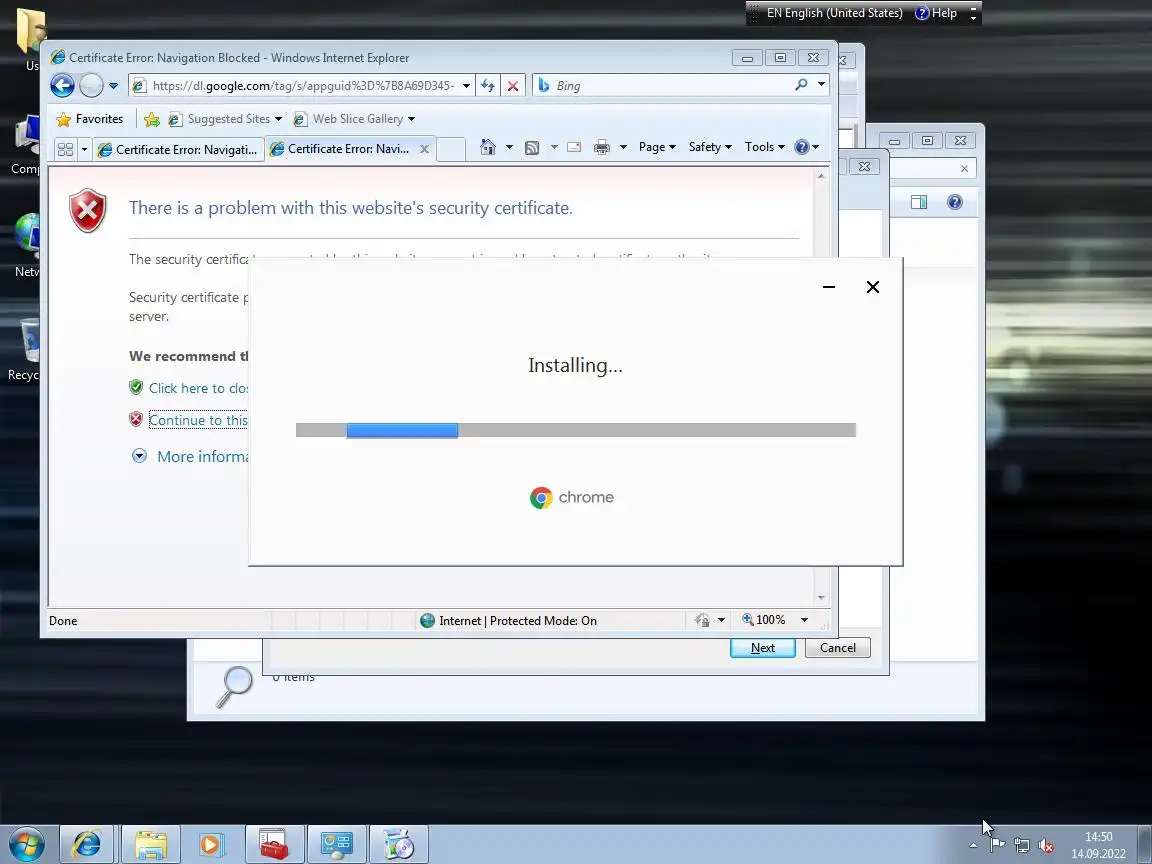
Task: Open Windows Media Player taskbar icon
Action: coord(211,845)
